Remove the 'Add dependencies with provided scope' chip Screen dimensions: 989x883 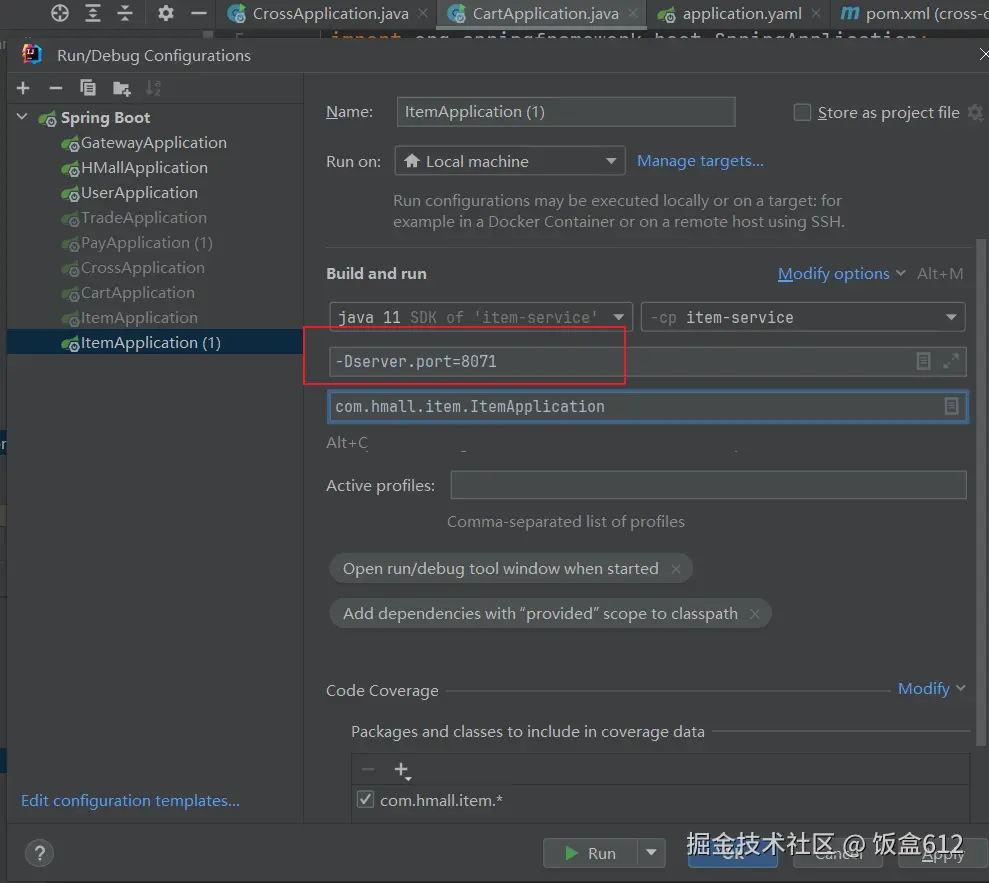point(754,614)
